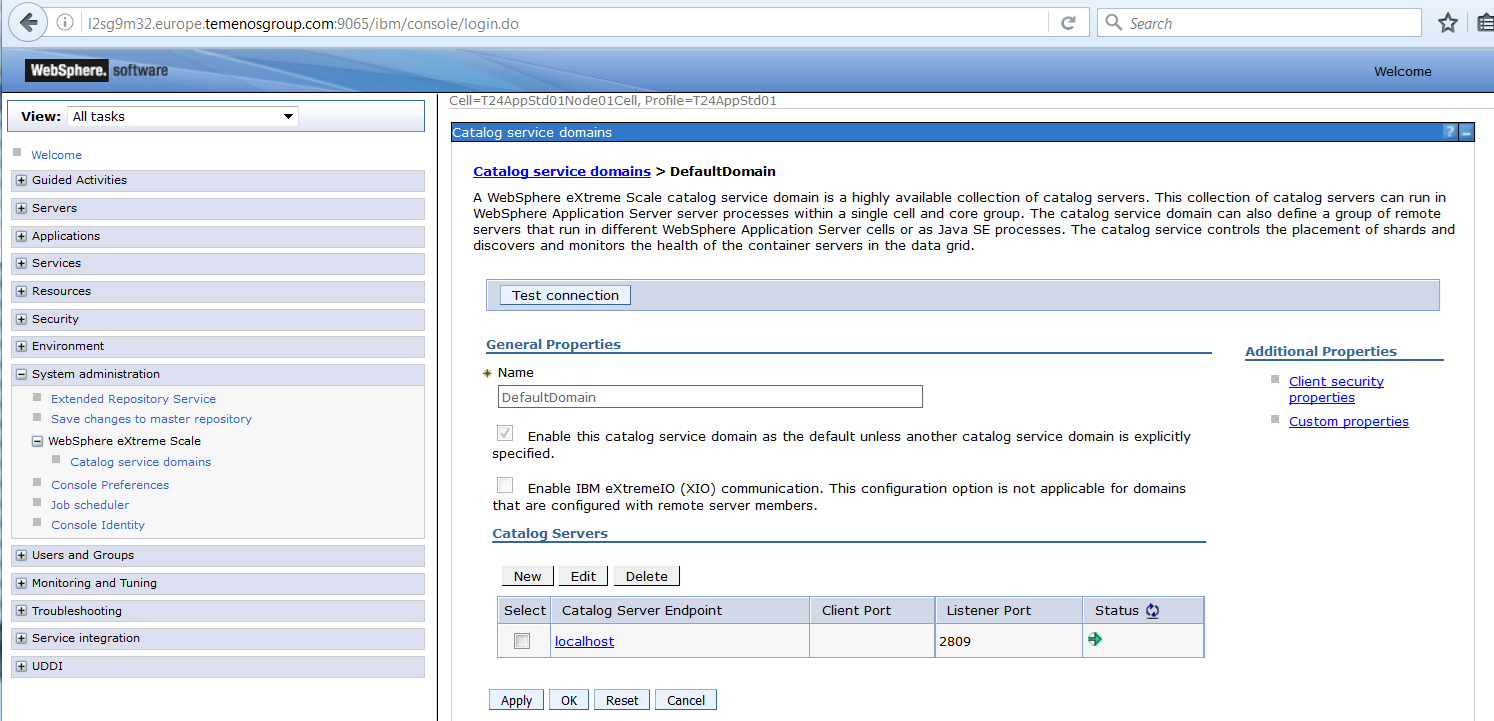The width and height of the screenshot is (1494, 721).
Task: Click the green status arrow for localhost
Action: coord(1095,639)
